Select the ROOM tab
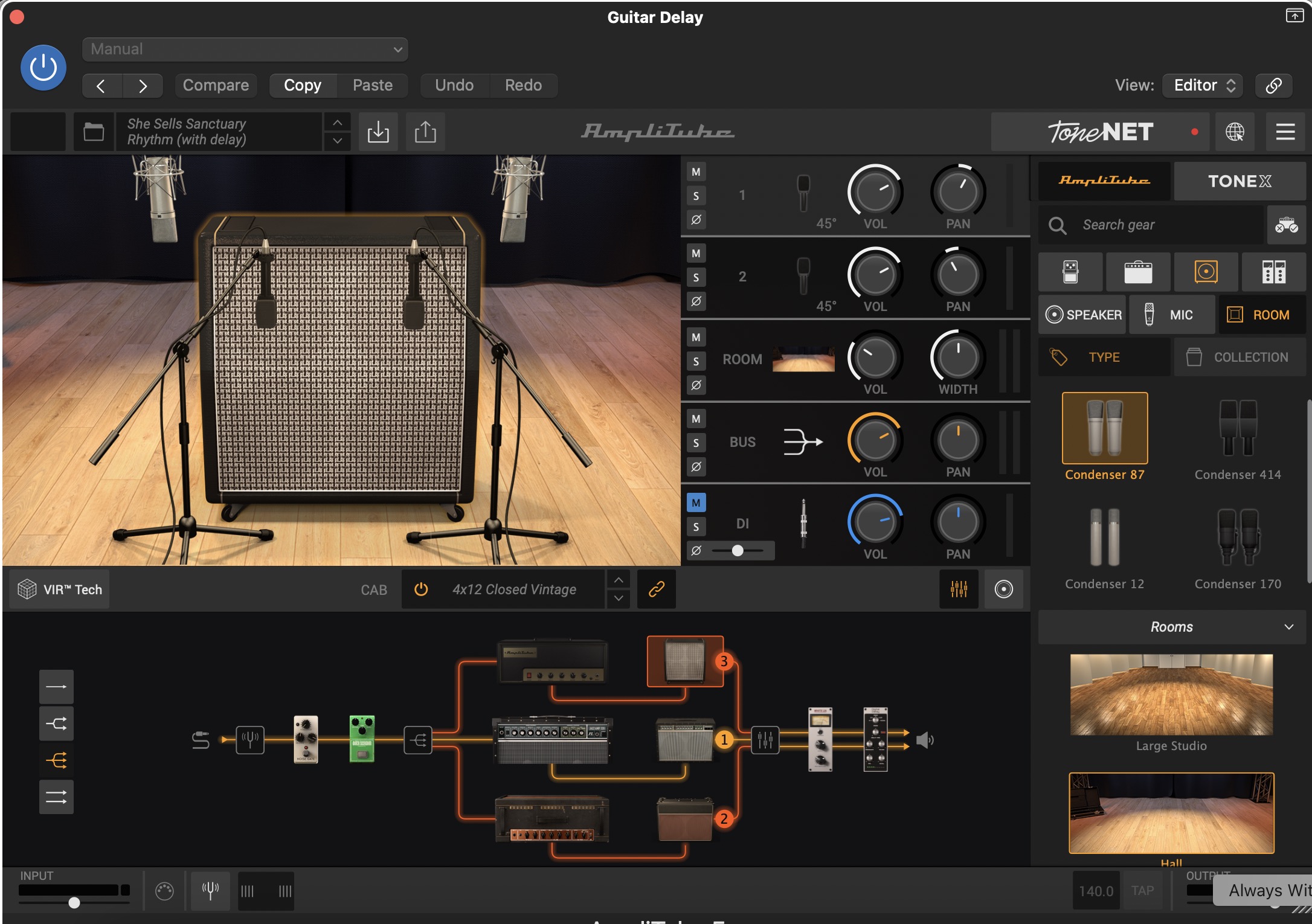This screenshot has height=924, width=1312. click(x=1262, y=315)
